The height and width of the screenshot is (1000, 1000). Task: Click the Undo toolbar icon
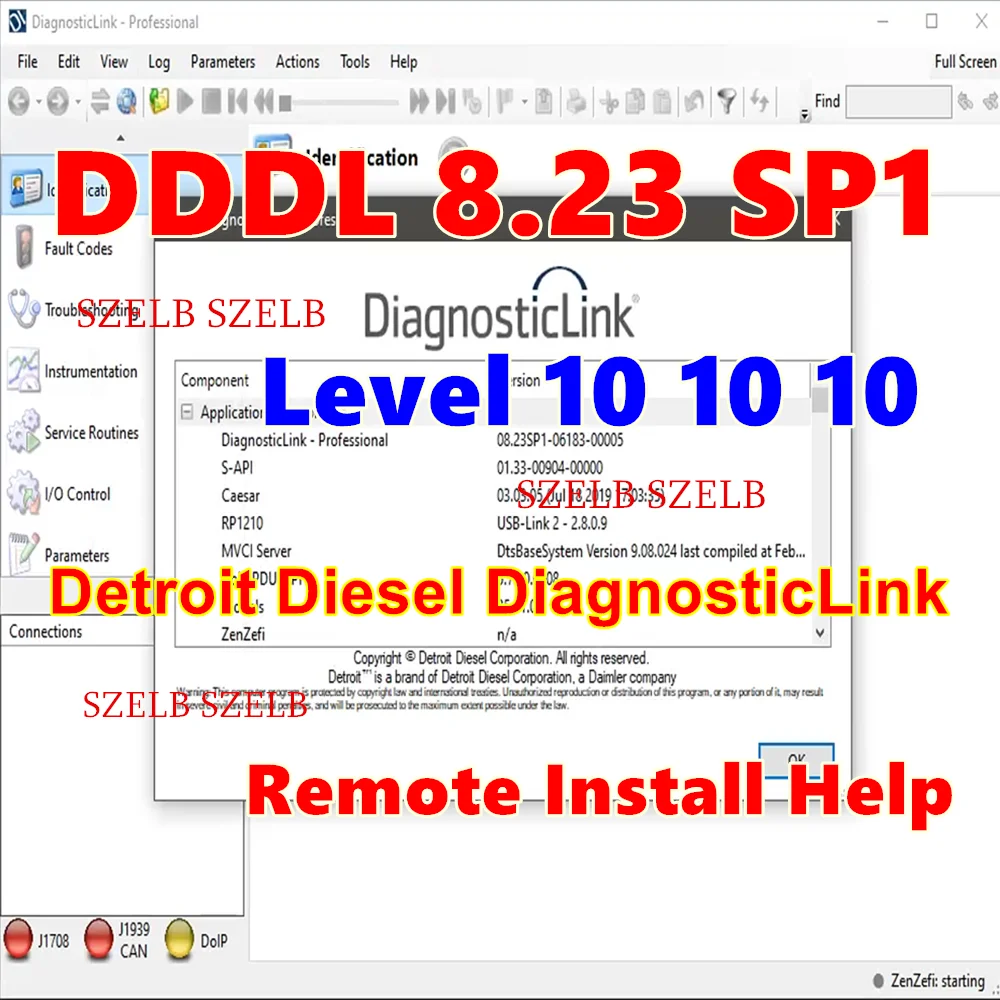pyautogui.click(x=694, y=101)
